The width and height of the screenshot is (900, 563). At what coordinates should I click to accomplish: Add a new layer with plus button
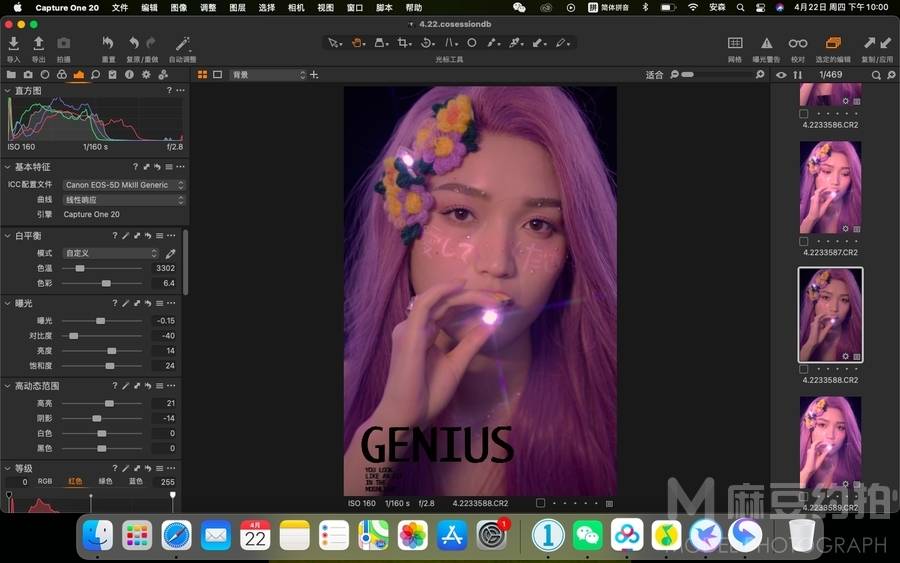(x=314, y=75)
